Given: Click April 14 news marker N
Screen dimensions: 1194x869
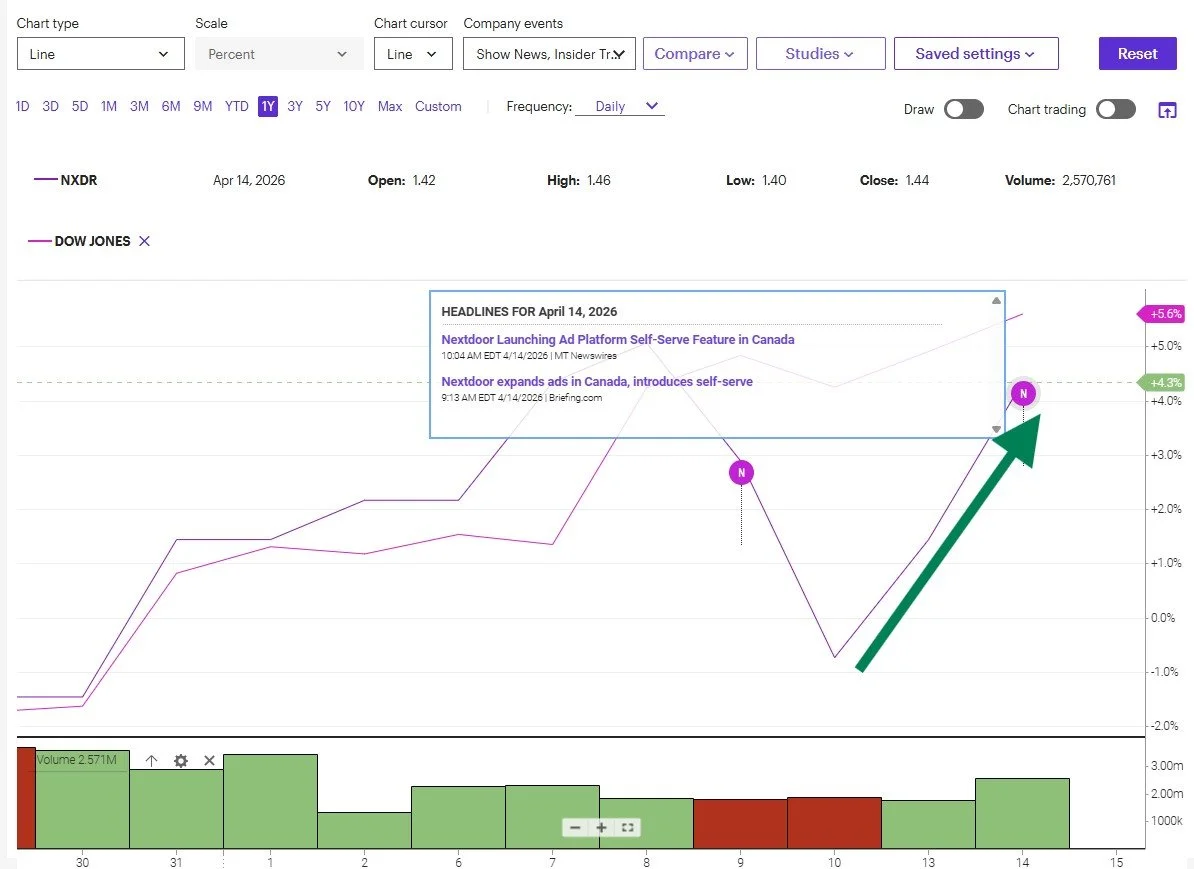Looking at the screenshot, I should (x=1023, y=393).
